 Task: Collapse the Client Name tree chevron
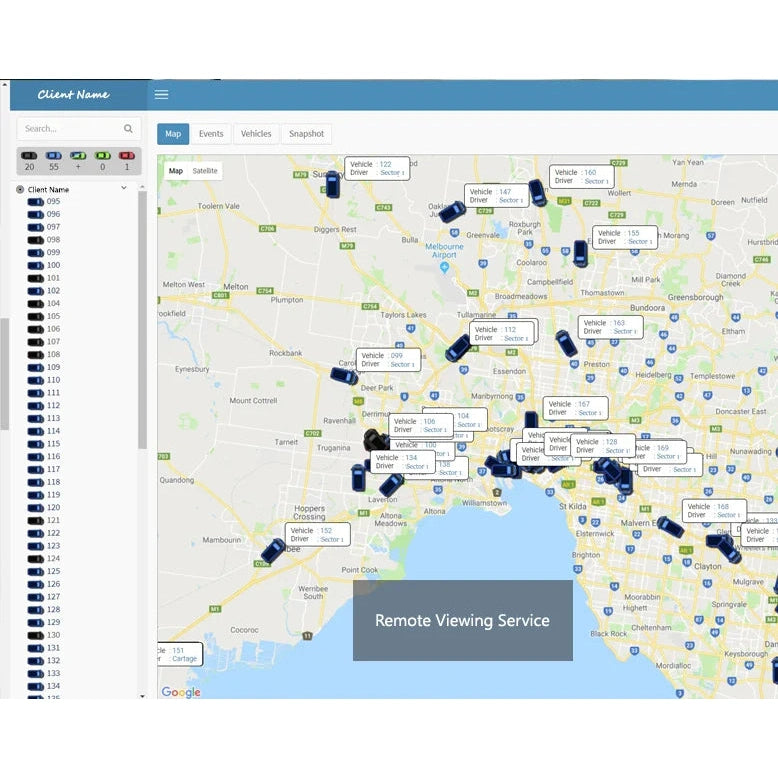[x=124, y=188]
